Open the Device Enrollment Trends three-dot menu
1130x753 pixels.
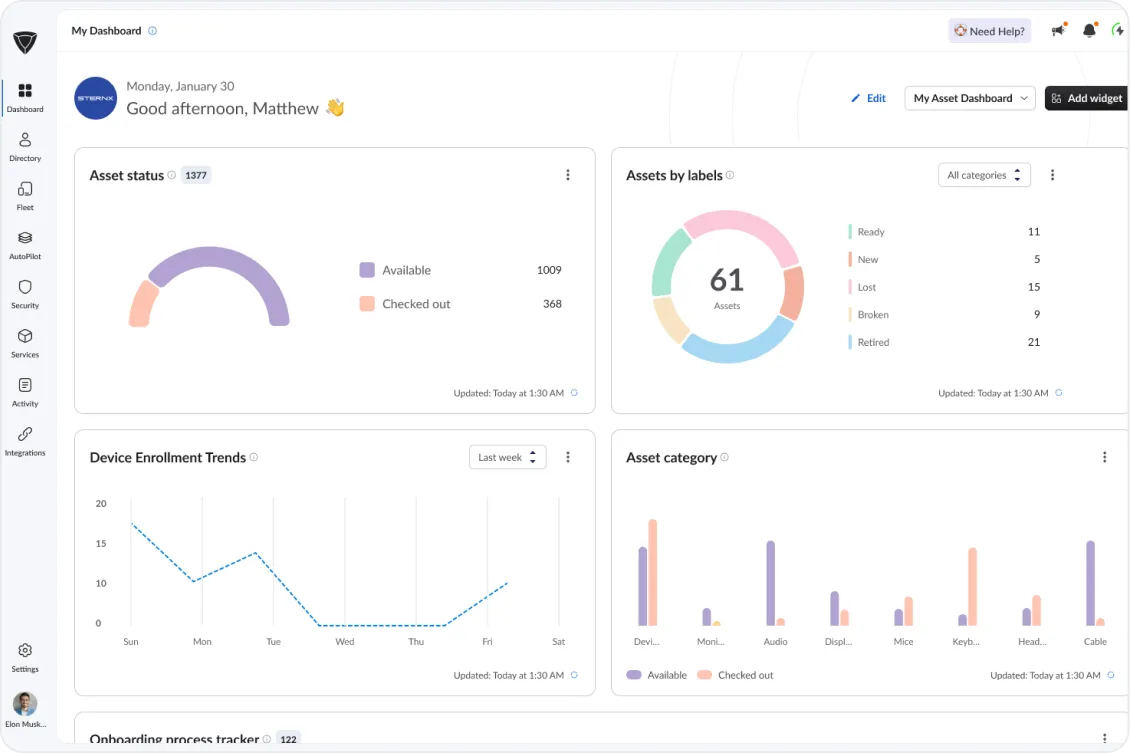tap(568, 456)
